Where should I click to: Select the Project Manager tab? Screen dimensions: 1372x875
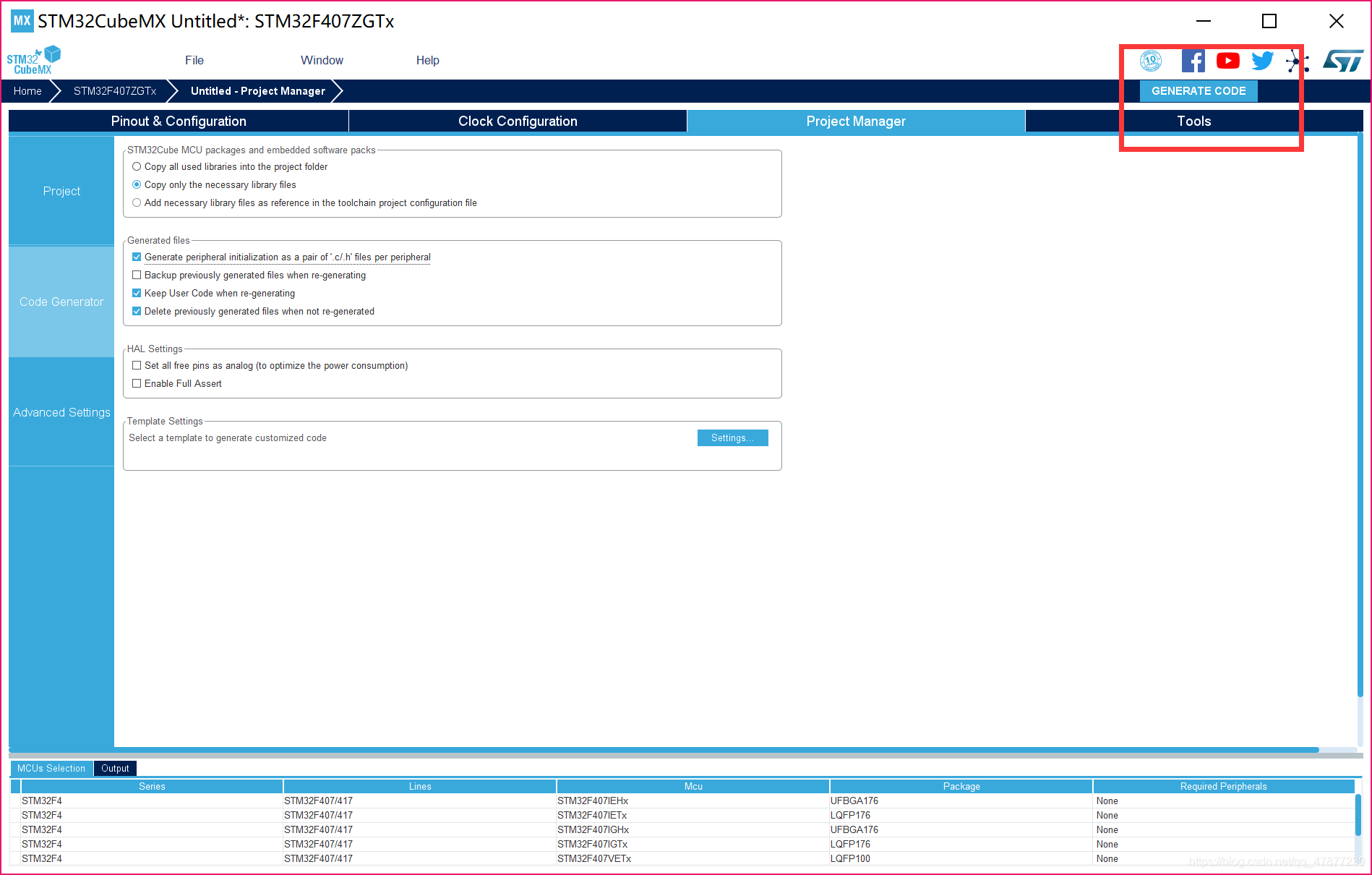pyautogui.click(x=856, y=121)
